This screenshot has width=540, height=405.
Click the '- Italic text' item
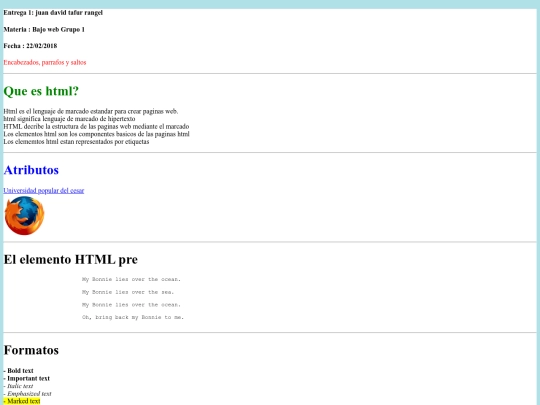(x=18, y=386)
